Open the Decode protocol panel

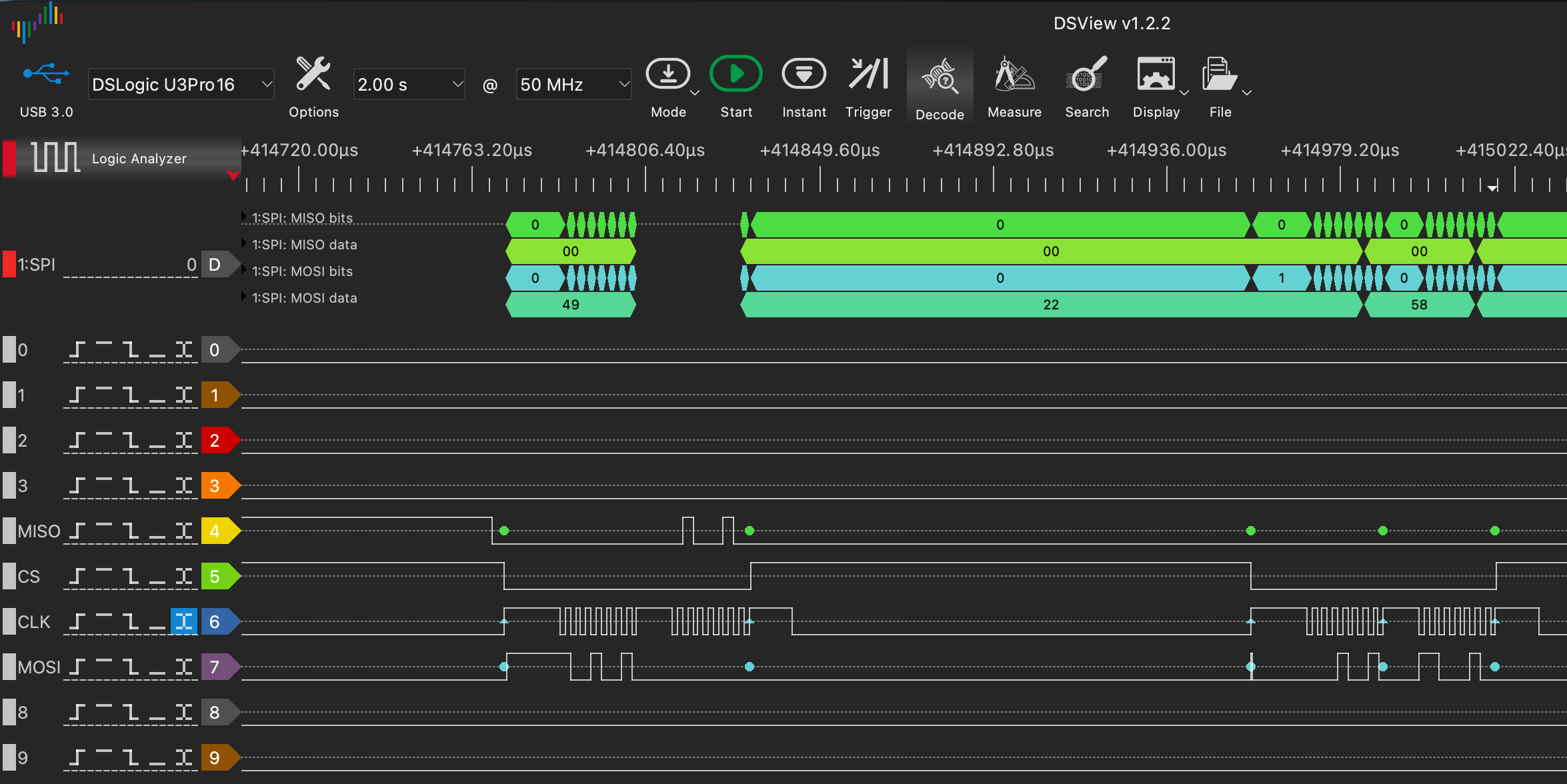pyautogui.click(x=940, y=79)
